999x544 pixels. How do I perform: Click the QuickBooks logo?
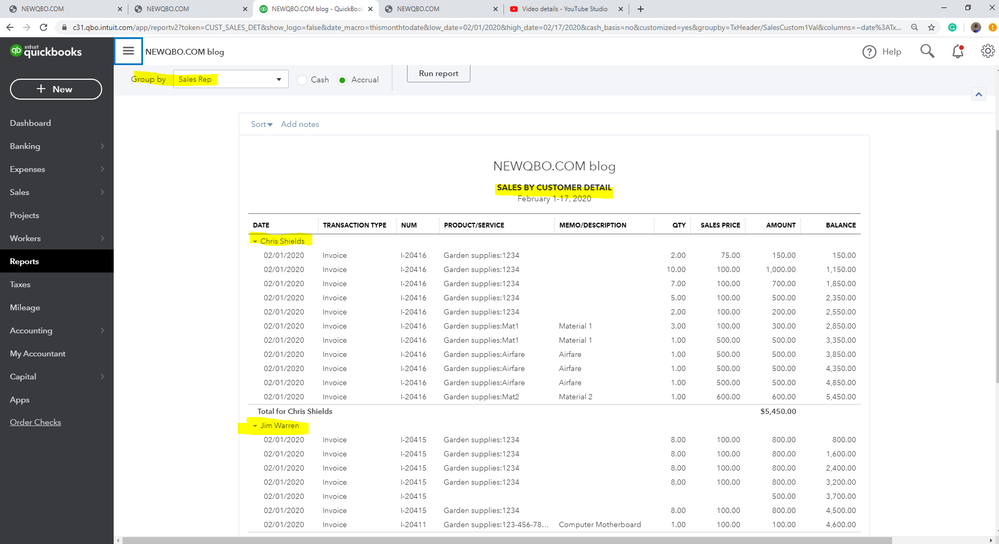46,51
